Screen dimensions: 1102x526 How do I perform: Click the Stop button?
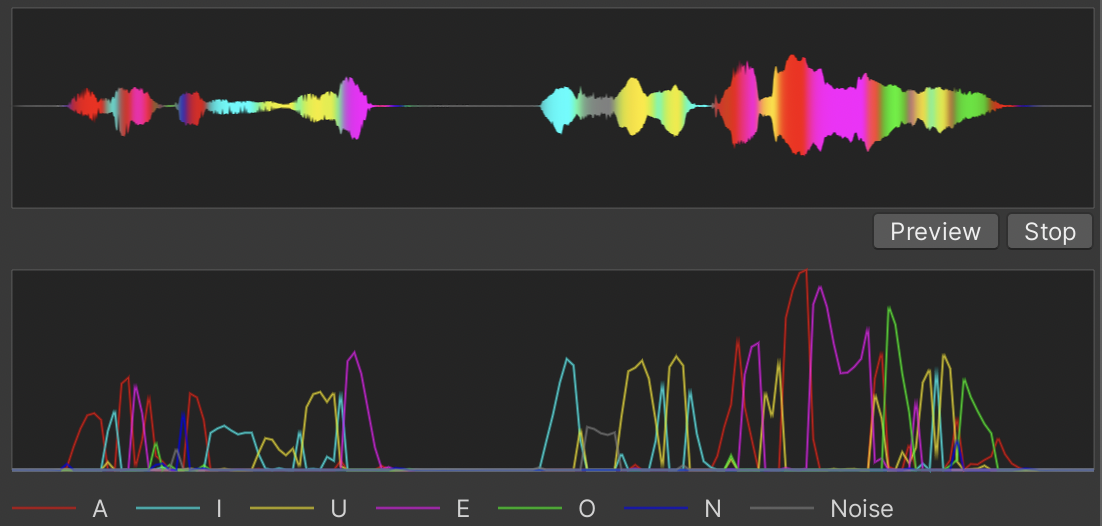(1049, 231)
